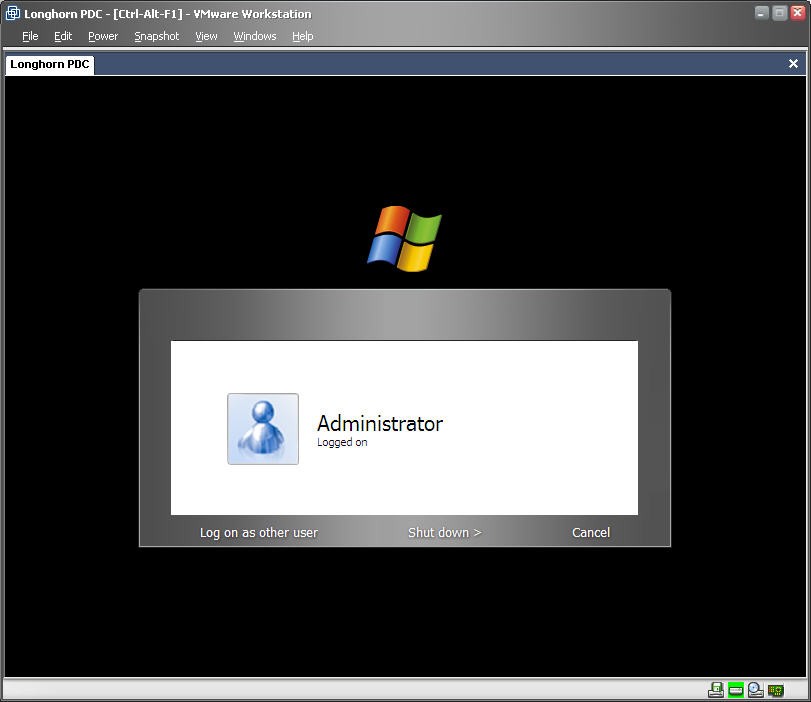The height and width of the screenshot is (702, 811).
Task: Open the View menu
Action: point(206,36)
